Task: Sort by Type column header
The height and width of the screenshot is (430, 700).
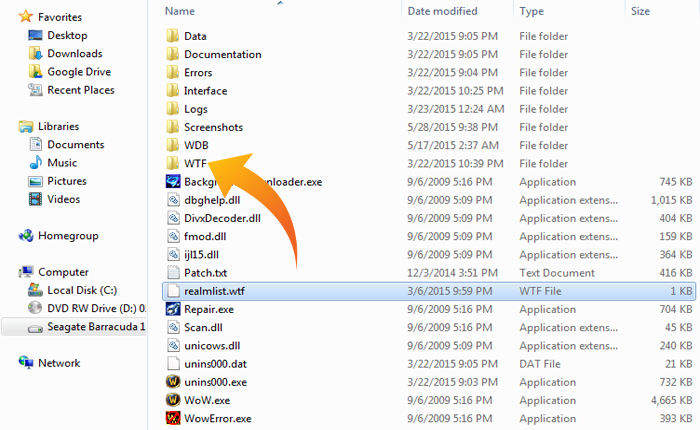Action: point(531,11)
